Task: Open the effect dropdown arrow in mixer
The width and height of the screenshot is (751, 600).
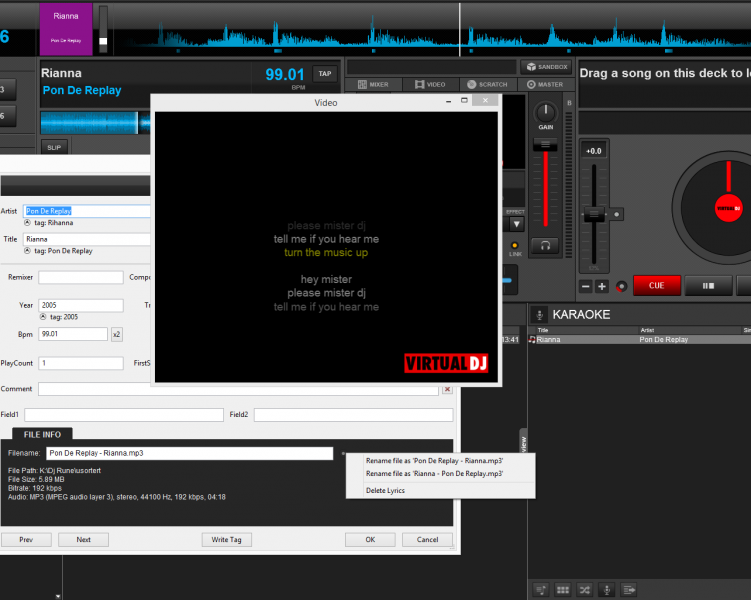Action: (516, 224)
